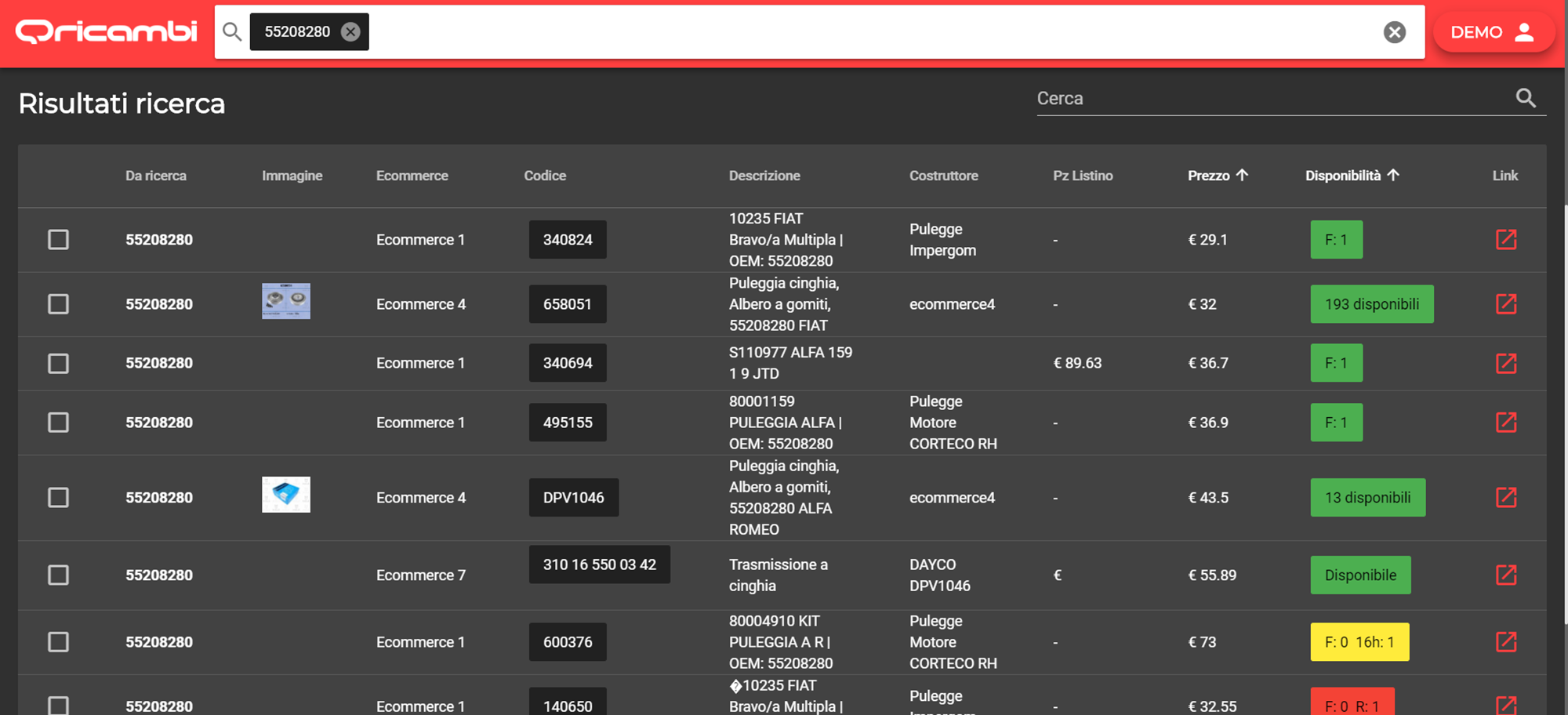Click F: 1 badge in 340824 row
Image resolution: width=1568 pixels, height=715 pixels.
click(1337, 239)
